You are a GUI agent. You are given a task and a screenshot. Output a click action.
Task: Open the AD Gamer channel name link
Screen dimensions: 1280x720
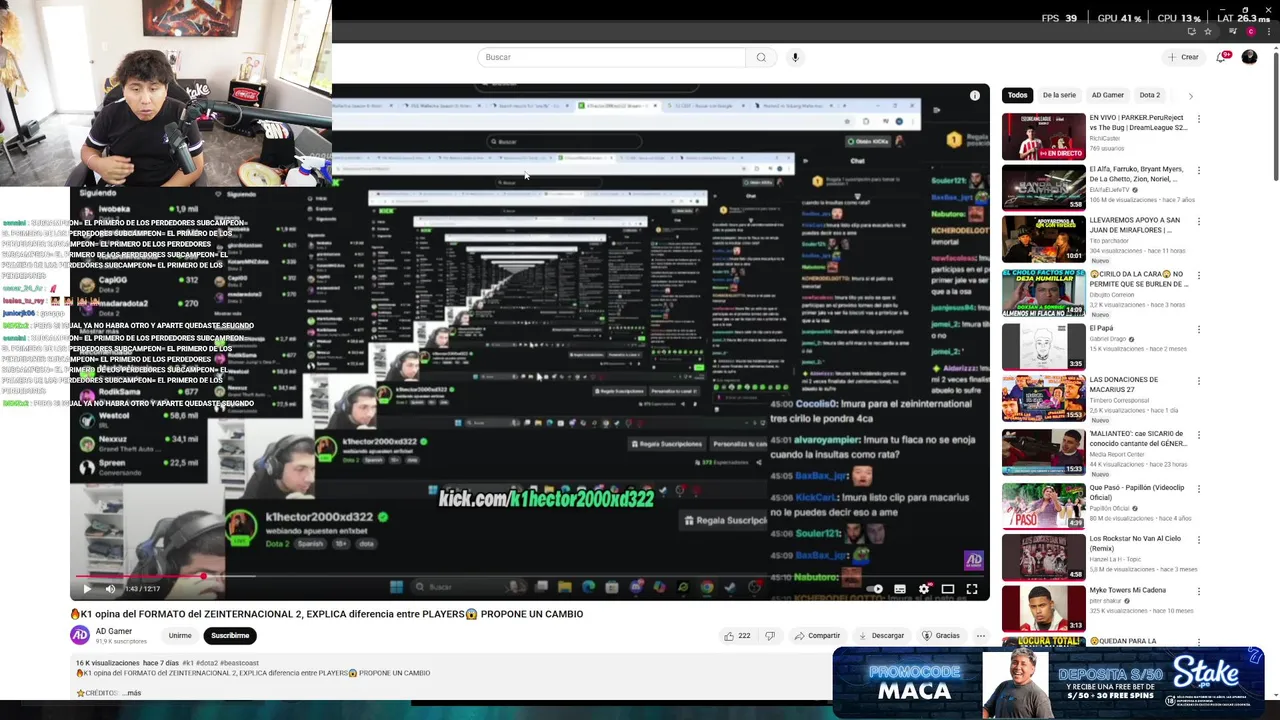tap(114, 631)
